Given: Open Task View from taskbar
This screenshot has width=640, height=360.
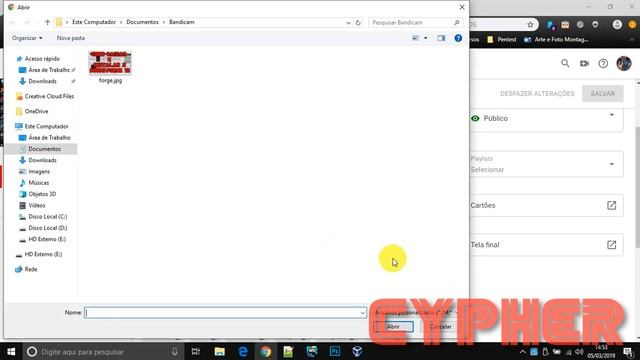Looking at the screenshot, I should [196, 351].
